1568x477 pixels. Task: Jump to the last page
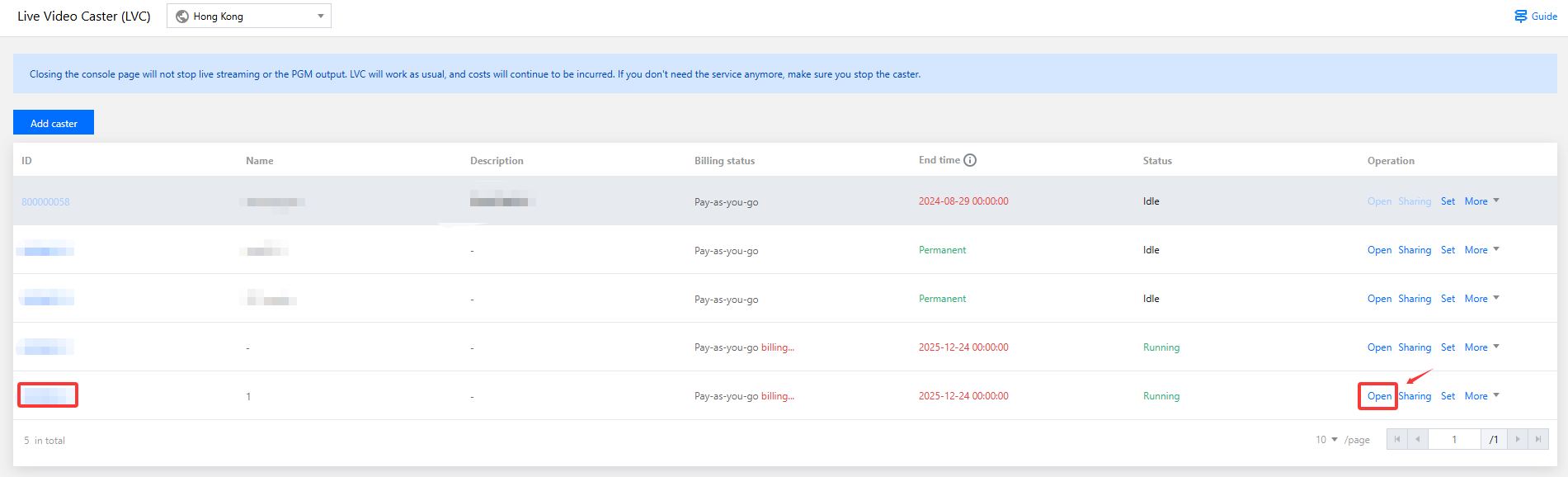point(1538,440)
